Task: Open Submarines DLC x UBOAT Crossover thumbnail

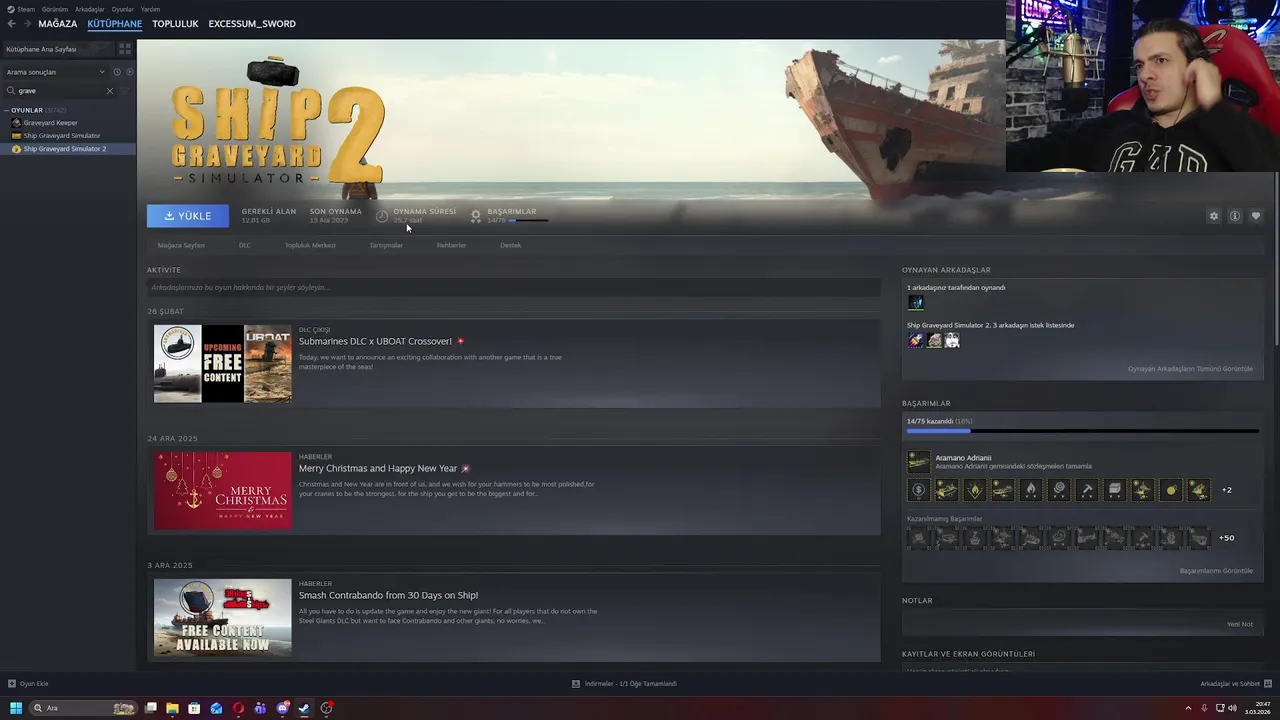Action: pyautogui.click(x=223, y=364)
